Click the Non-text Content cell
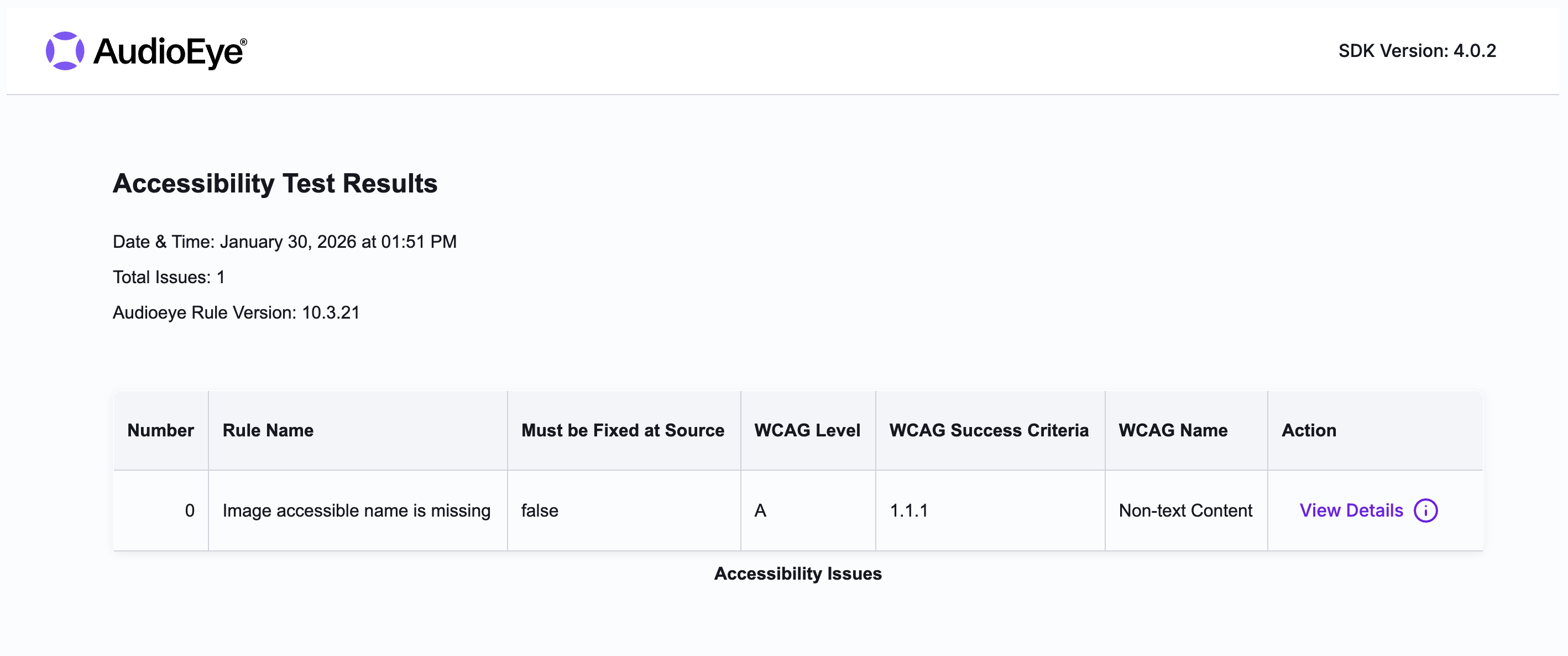 point(1185,511)
